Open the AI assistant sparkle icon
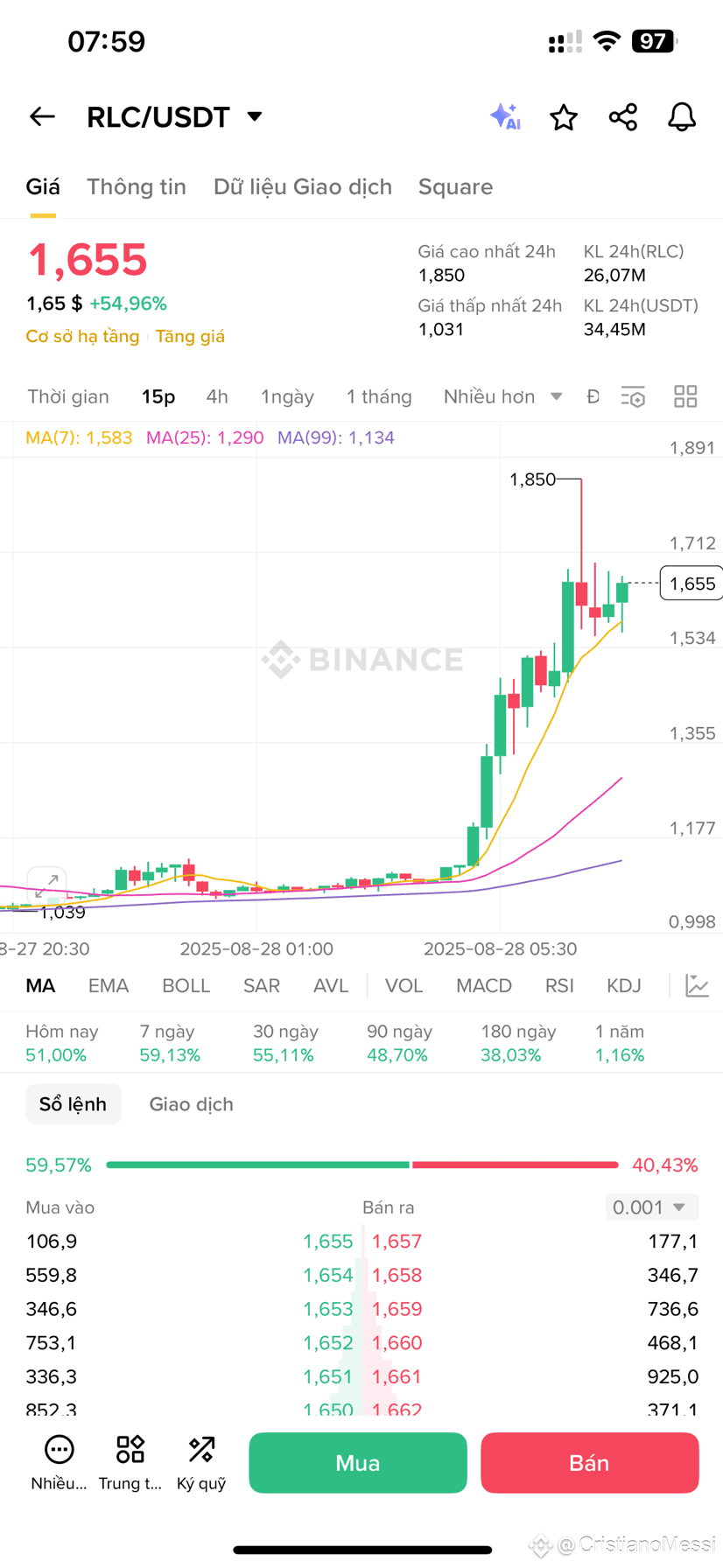Image resolution: width=723 pixels, height=1568 pixels. (x=505, y=116)
